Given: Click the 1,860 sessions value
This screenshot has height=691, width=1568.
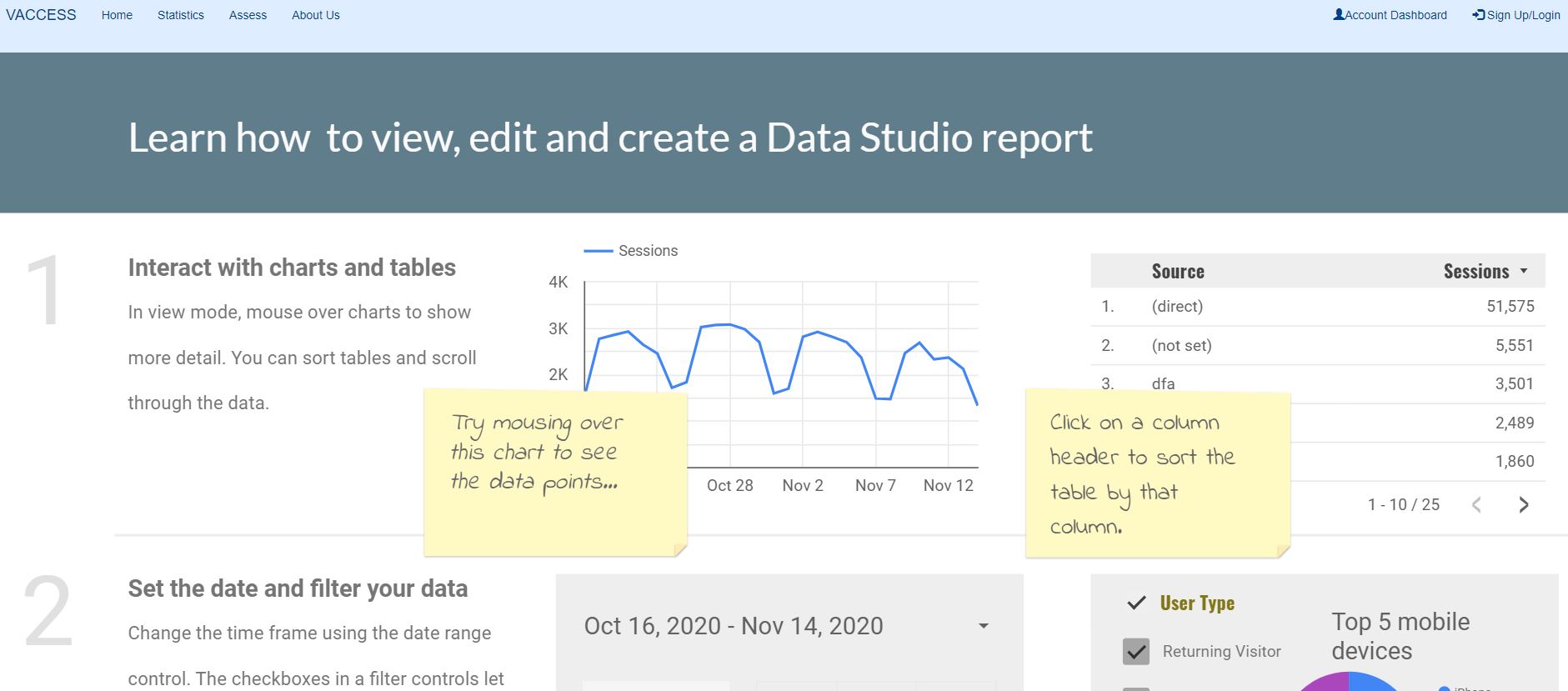Looking at the screenshot, I should point(1515,461).
